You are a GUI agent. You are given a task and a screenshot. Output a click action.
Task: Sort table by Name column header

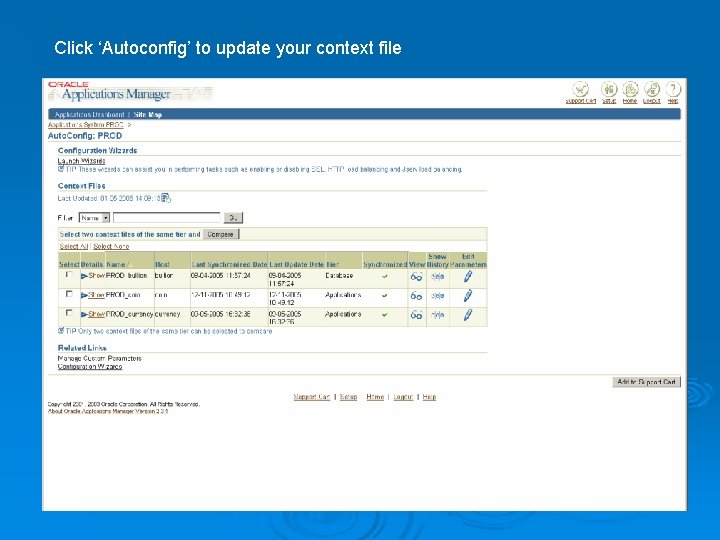coord(116,264)
